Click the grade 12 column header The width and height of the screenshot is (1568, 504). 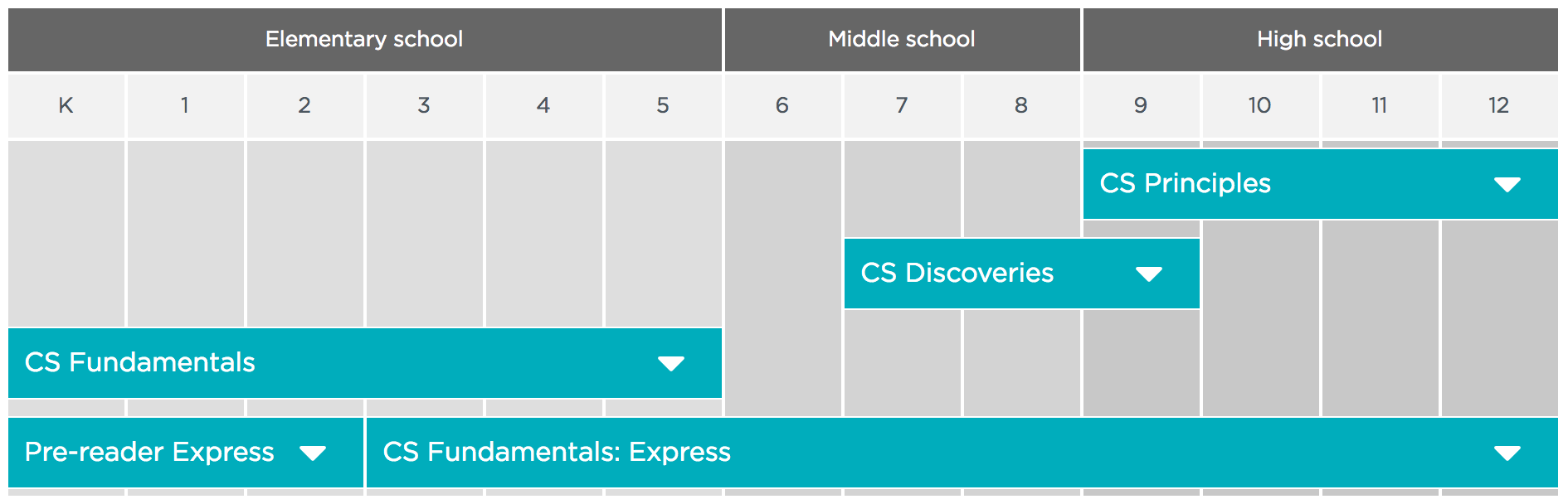point(1500,105)
